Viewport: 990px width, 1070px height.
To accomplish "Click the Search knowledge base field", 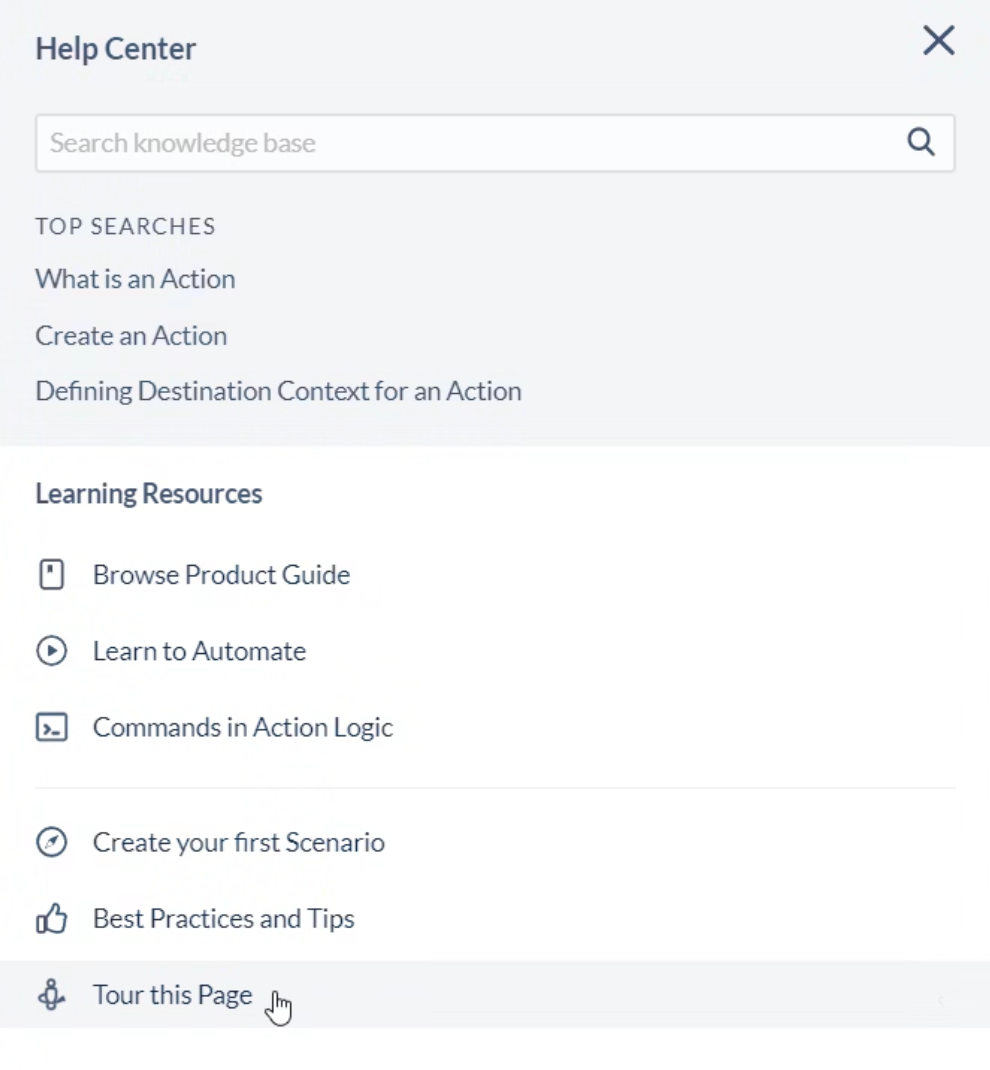I will (470, 143).
